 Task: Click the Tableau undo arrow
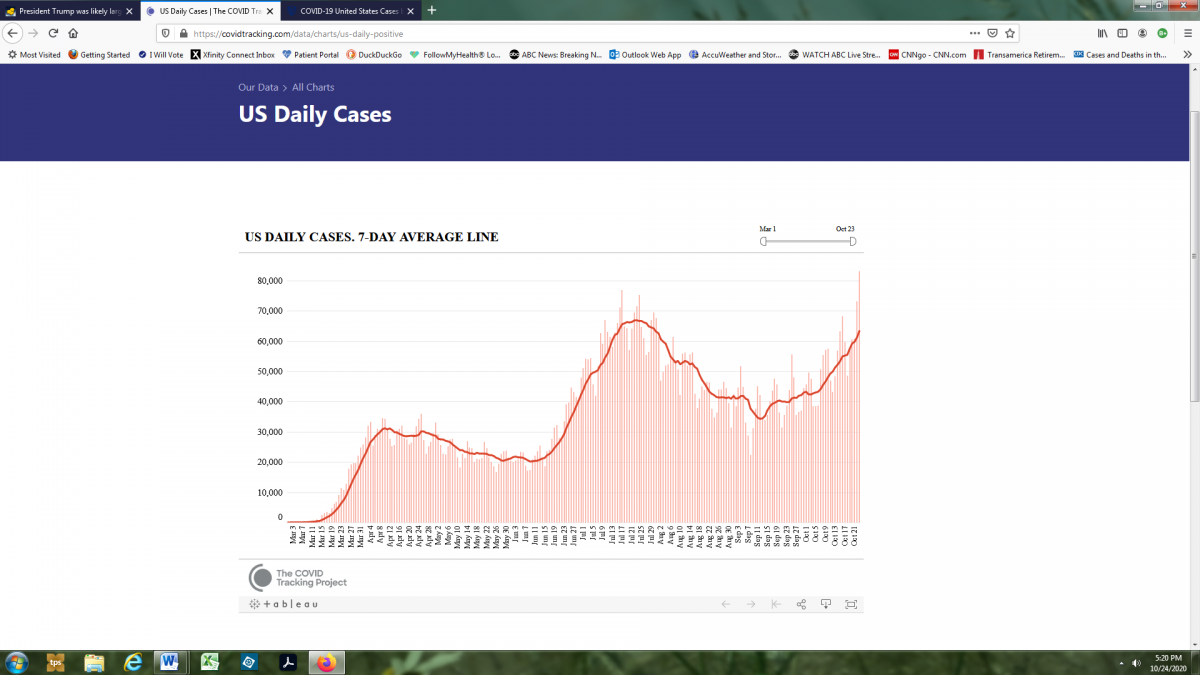point(725,604)
